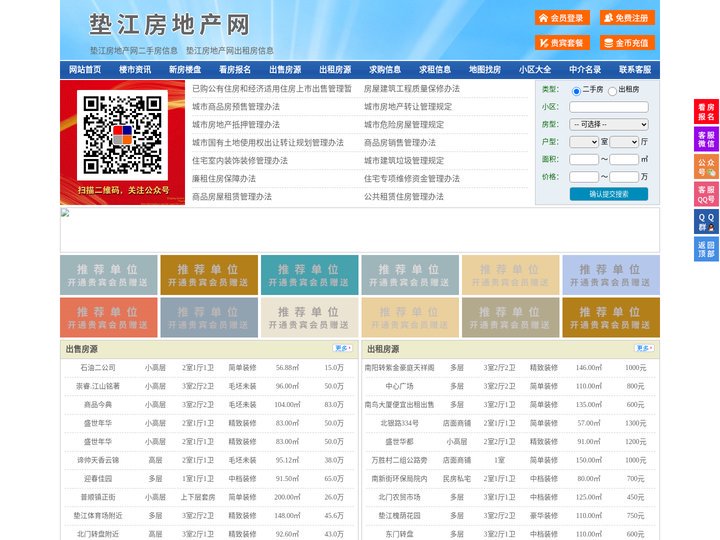Click the maximum 面积 input field
The height and width of the screenshot is (540, 720).
(x=624, y=159)
